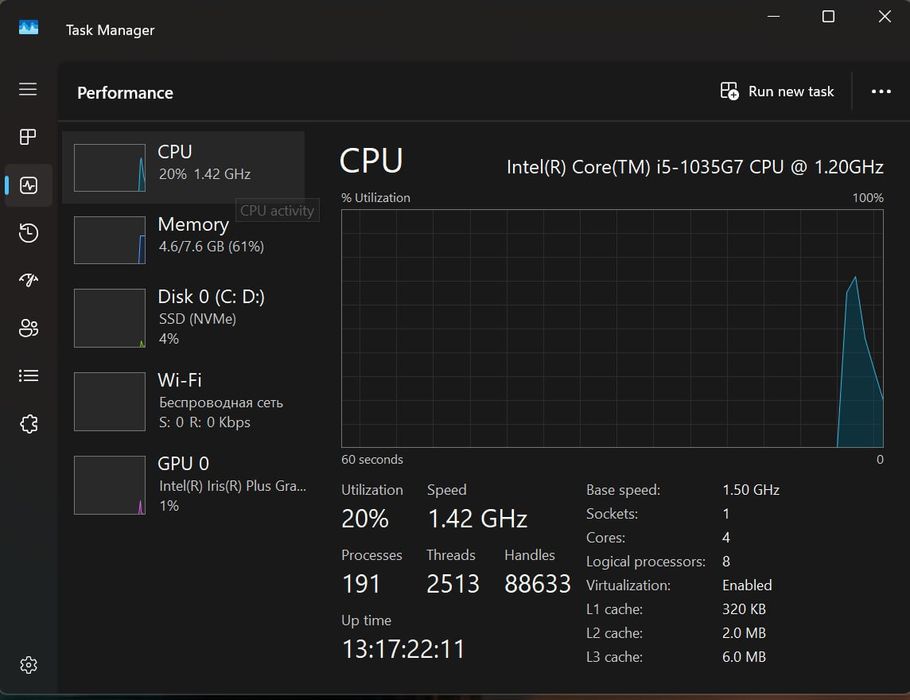Image resolution: width=910 pixels, height=700 pixels.
Task: Click Run new task button
Action: coord(777,92)
